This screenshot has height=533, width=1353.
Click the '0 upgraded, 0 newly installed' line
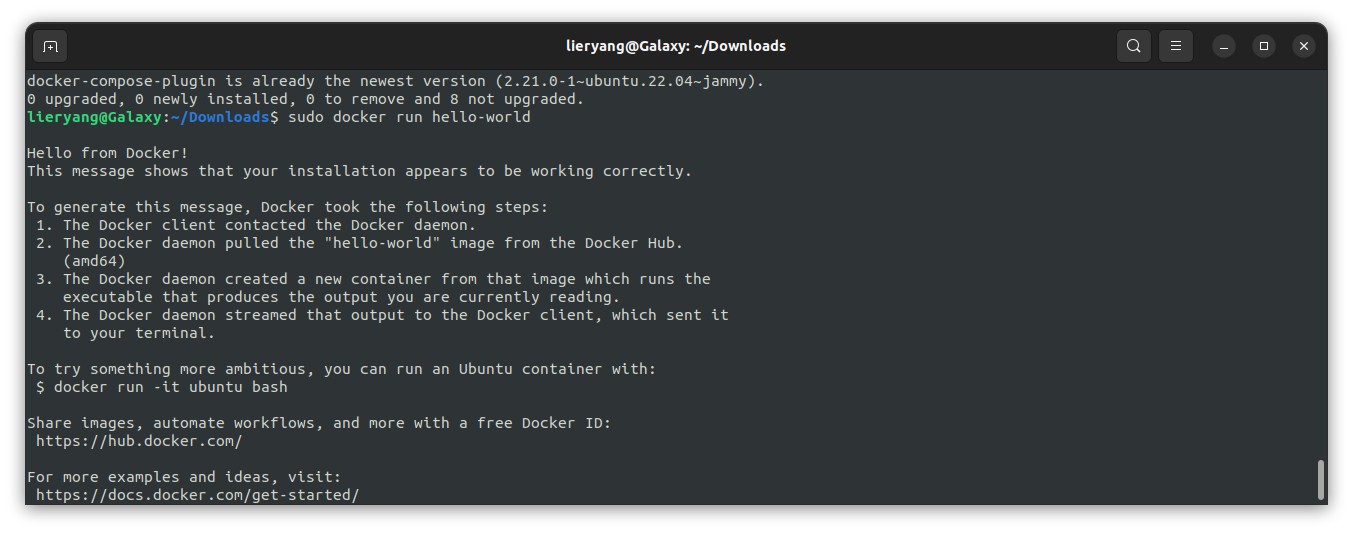tap(305, 99)
